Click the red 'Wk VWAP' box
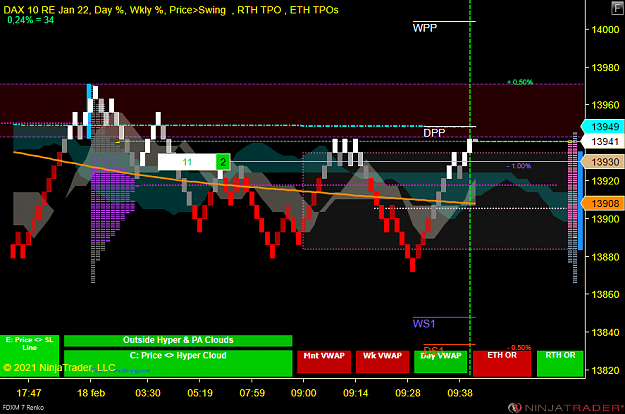The height and width of the screenshot is (414, 625). tap(382, 362)
